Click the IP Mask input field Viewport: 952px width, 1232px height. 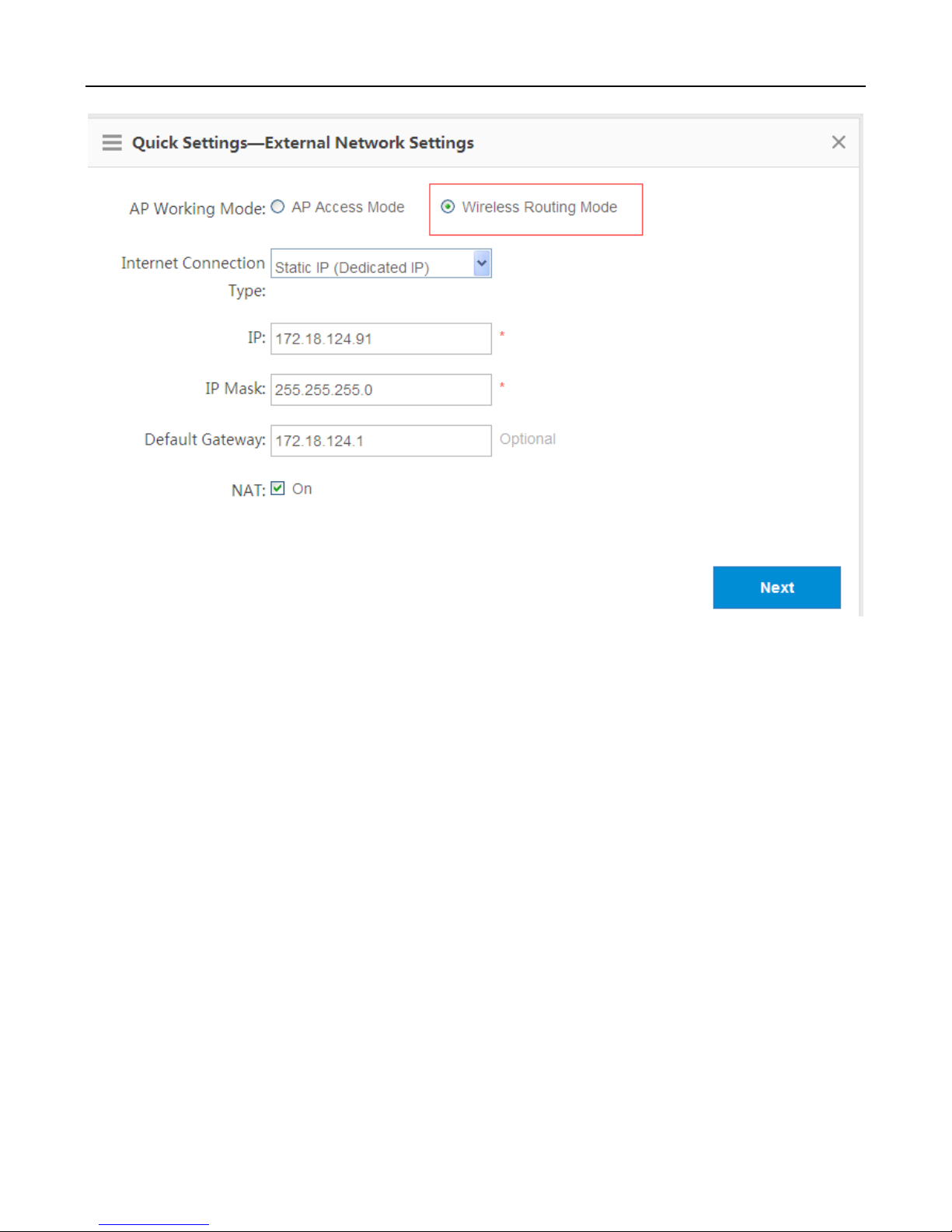click(381, 389)
